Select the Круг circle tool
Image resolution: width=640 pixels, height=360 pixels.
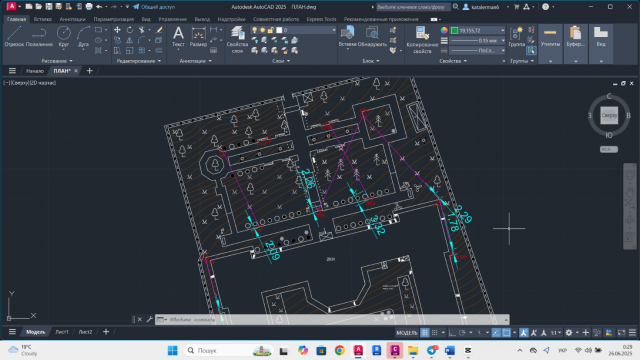point(64,36)
